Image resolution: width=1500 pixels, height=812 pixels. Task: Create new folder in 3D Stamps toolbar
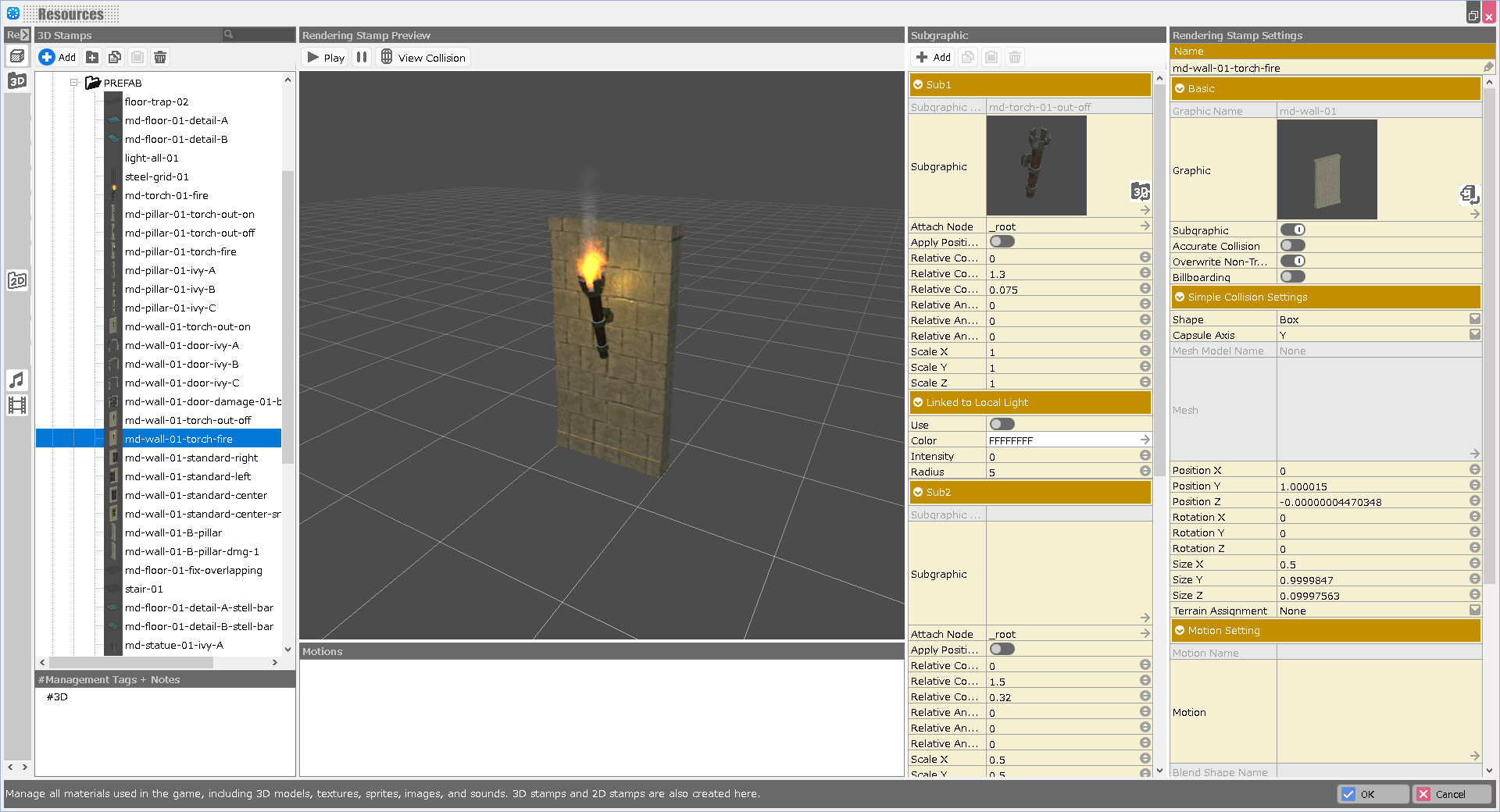92,57
